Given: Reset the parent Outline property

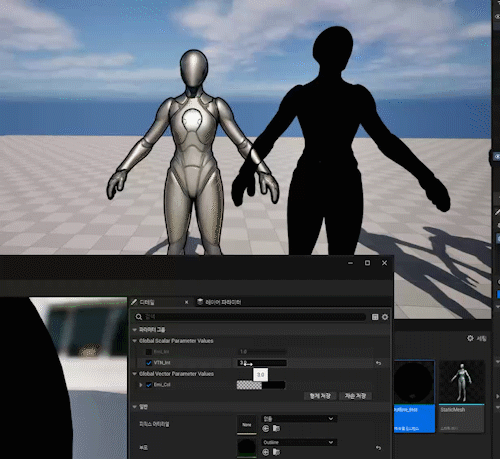Looking at the screenshot, I should tap(378, 448).
